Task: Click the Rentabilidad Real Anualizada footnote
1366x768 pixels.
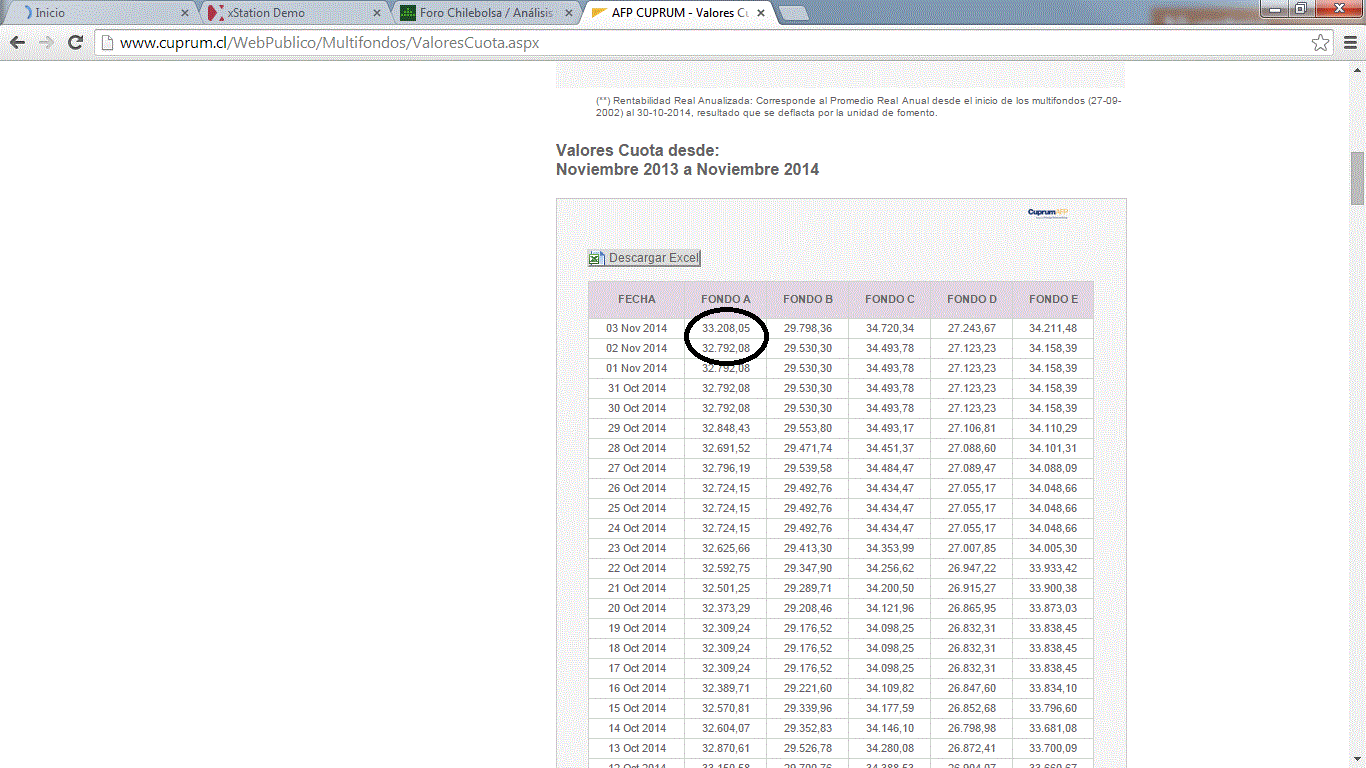Action: pyautogui.click(x=858, y=107)
